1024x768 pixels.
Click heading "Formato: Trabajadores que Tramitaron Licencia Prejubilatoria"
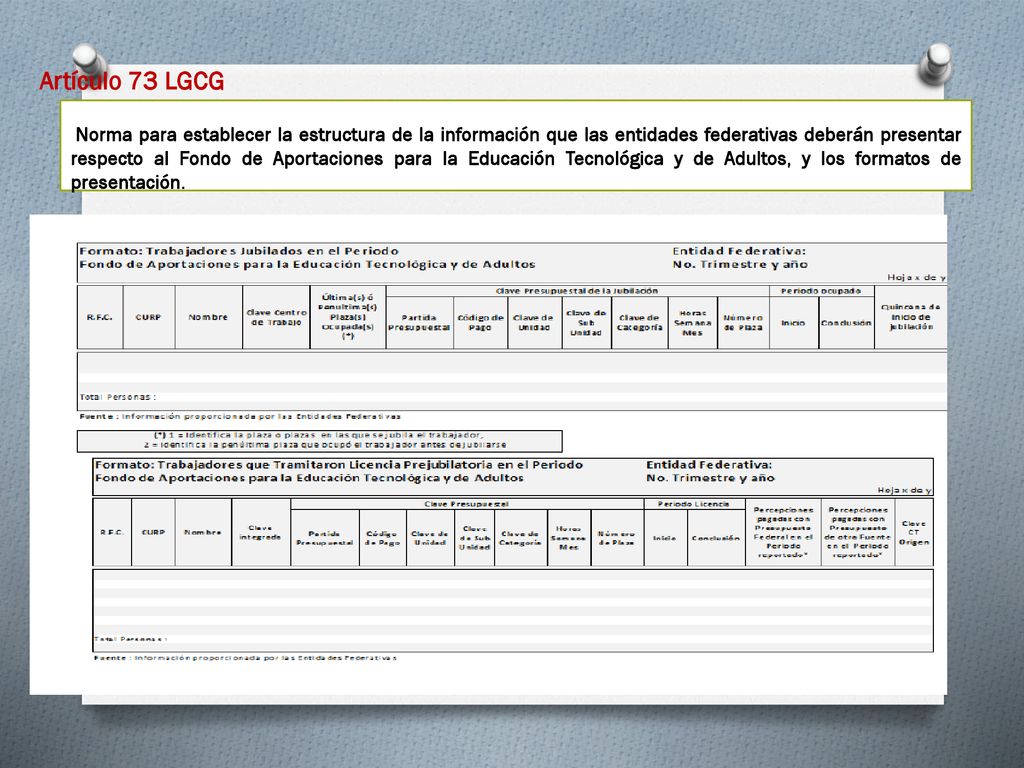pyautogui.click(x=339, y=465)
